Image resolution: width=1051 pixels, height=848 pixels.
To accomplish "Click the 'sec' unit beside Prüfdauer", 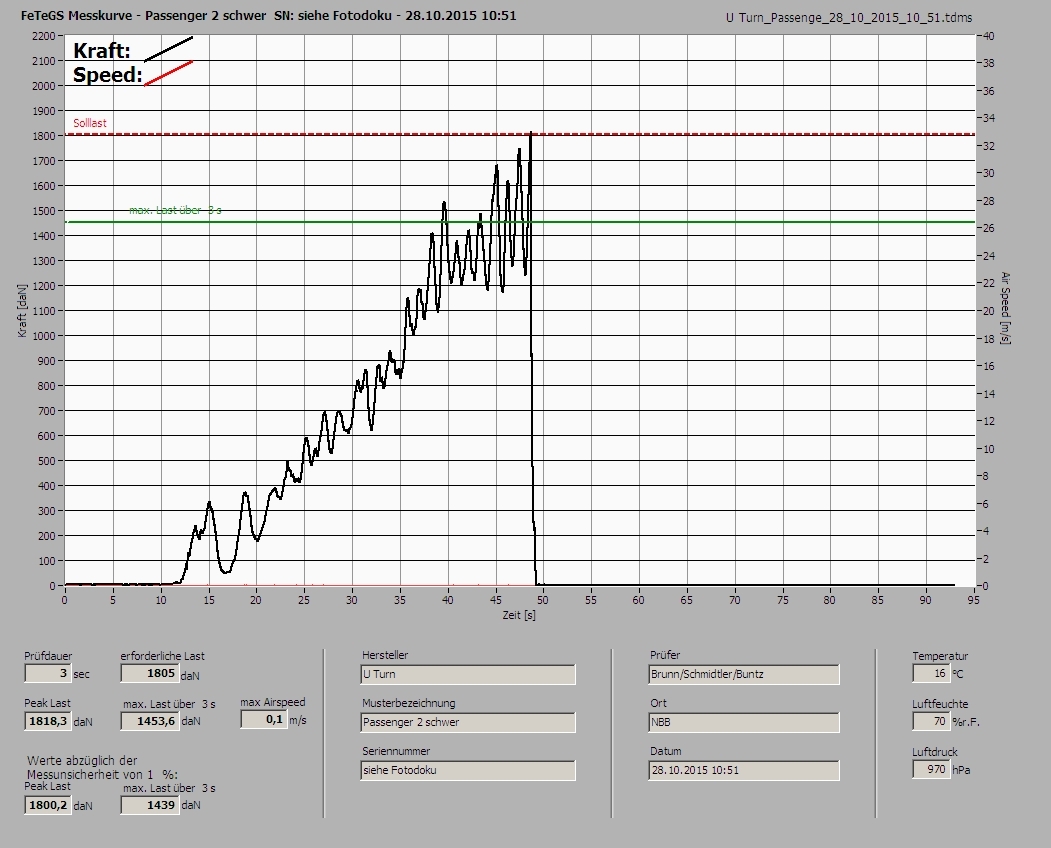I will pyautogui.click(x=82, y=674).
